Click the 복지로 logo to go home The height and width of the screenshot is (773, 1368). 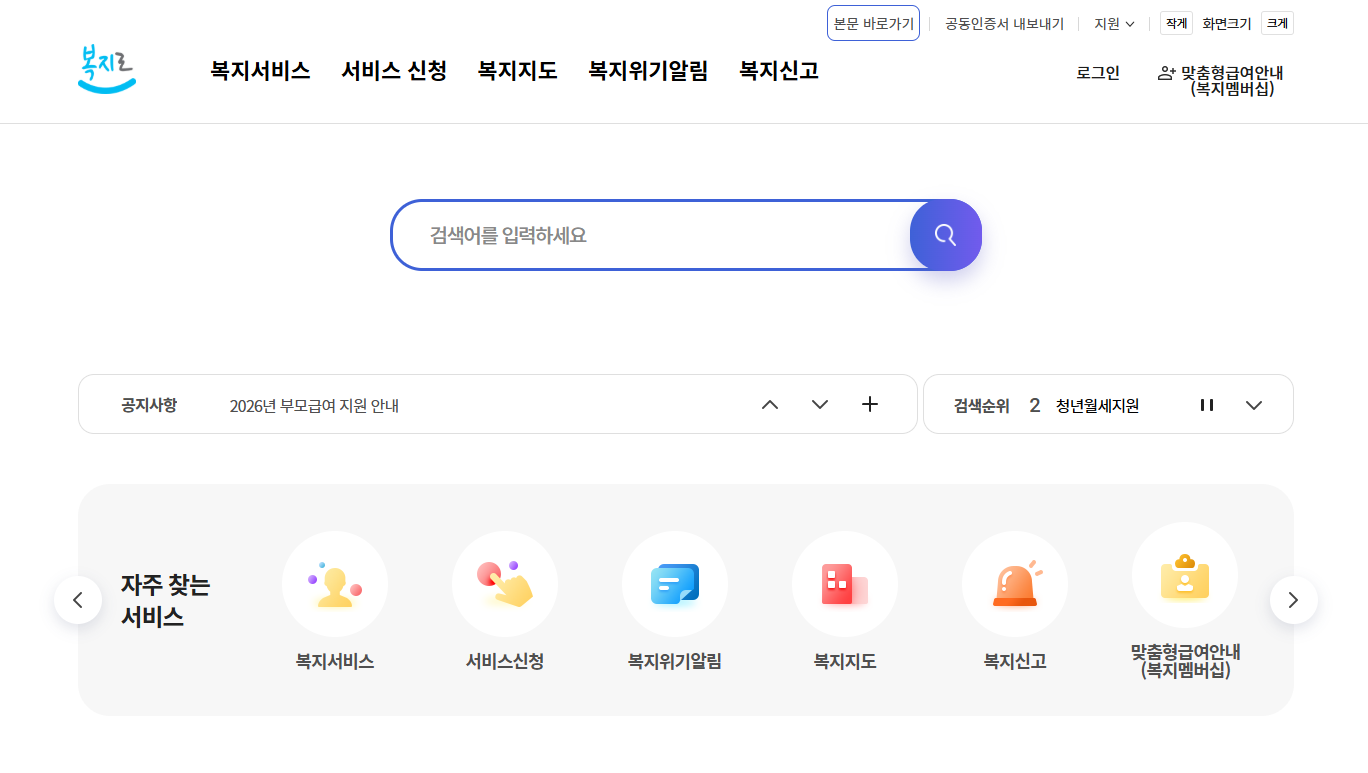106,70
